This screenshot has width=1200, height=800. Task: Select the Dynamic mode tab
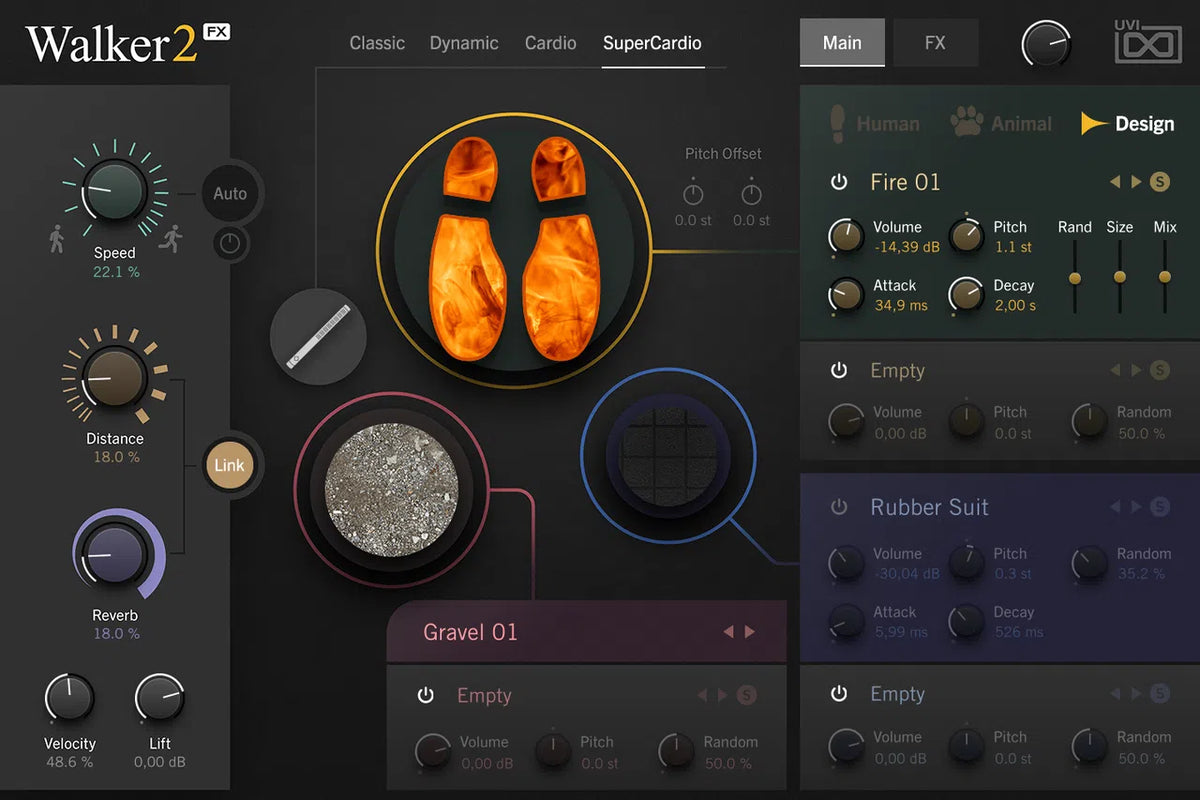point(464,43)
